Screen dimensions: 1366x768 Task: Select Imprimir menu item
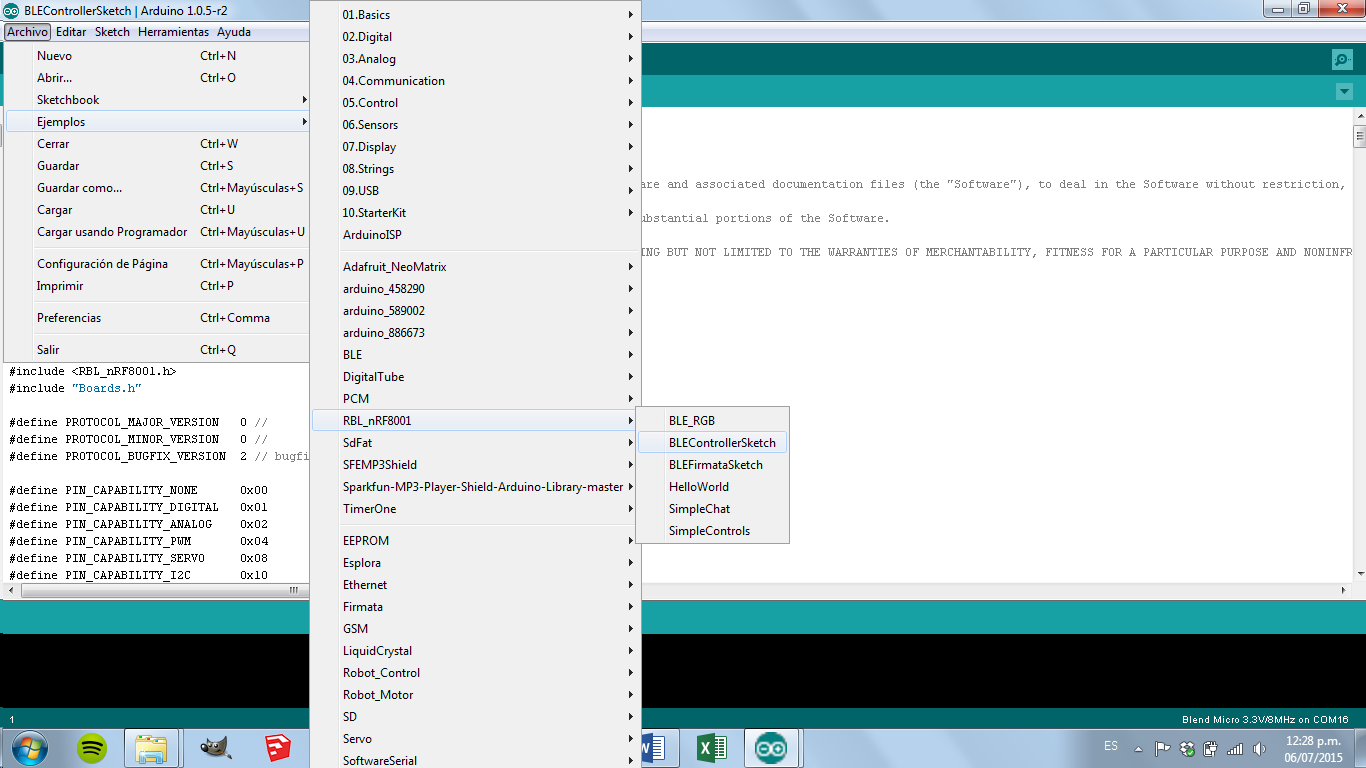158,286
